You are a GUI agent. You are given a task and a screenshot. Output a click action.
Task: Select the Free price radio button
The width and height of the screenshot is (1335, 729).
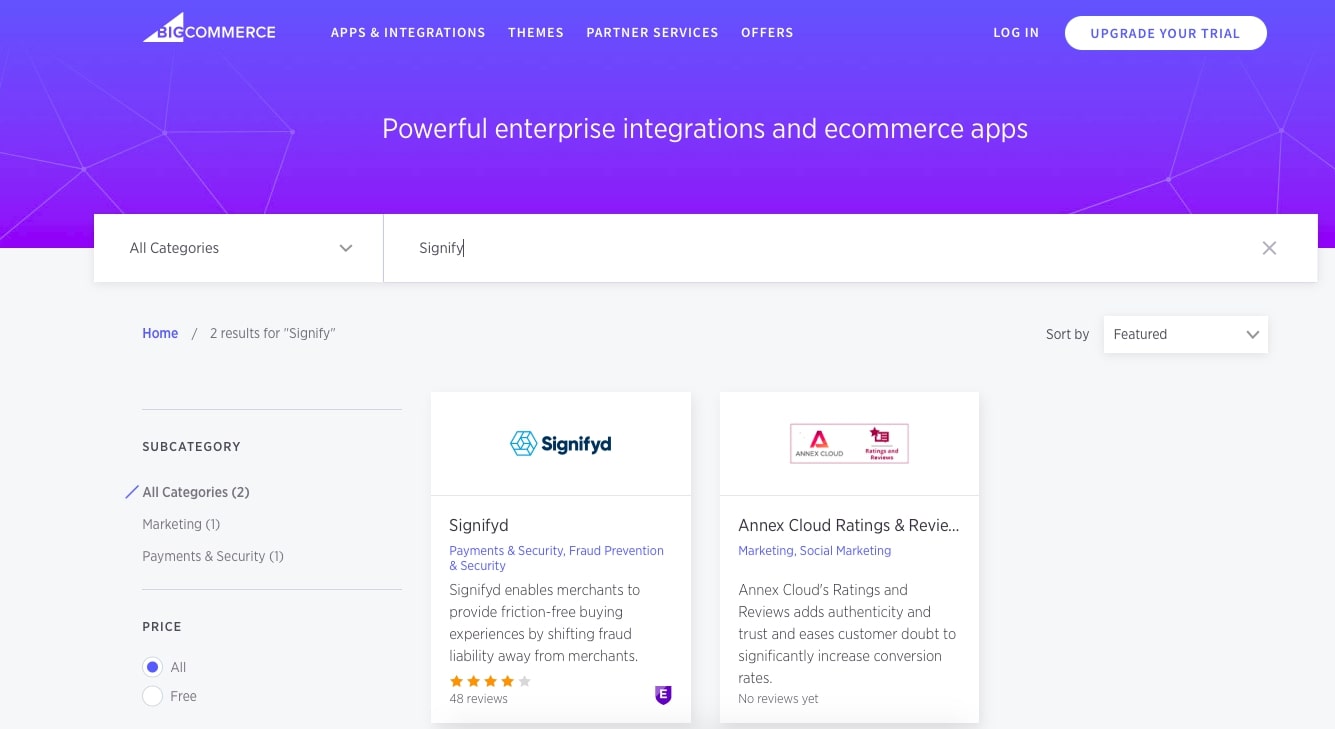tap(153, 696)
